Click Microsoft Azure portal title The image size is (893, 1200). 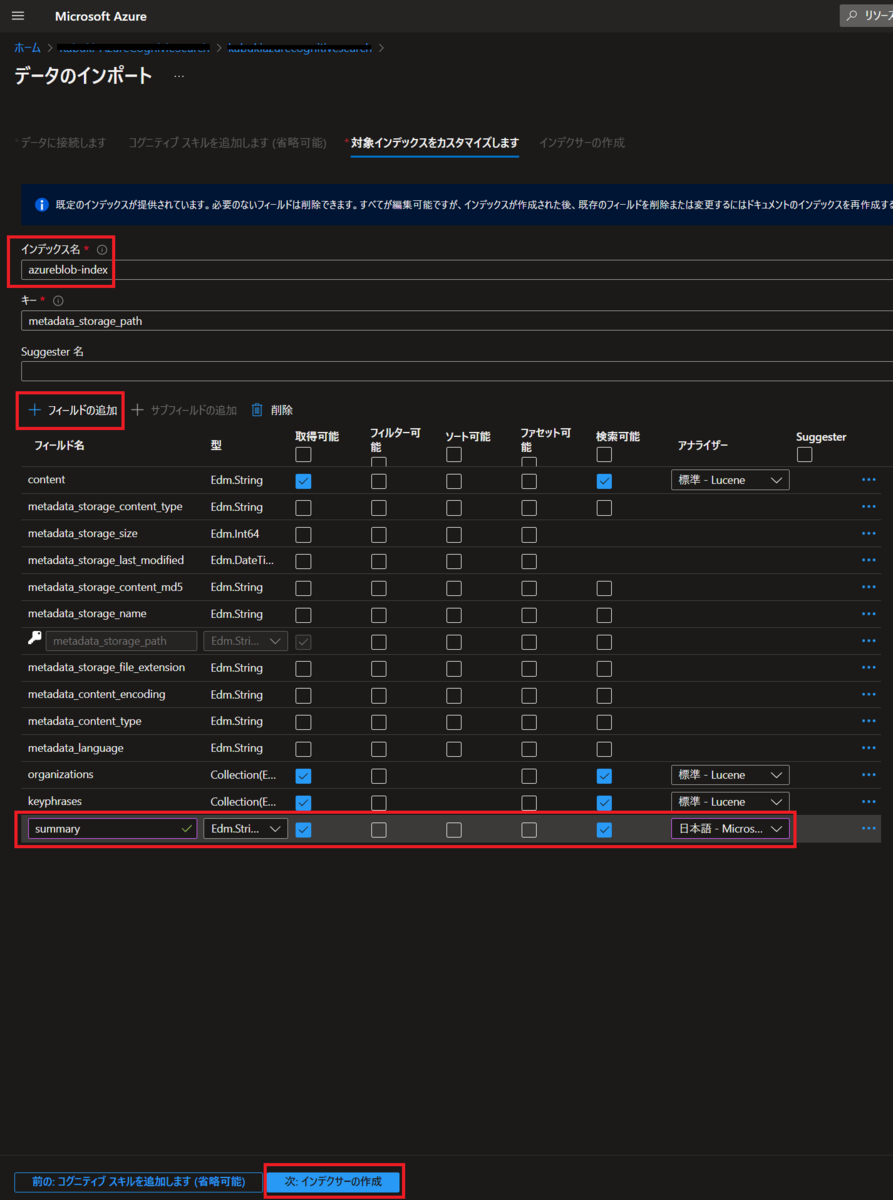(x=101, y=16)
